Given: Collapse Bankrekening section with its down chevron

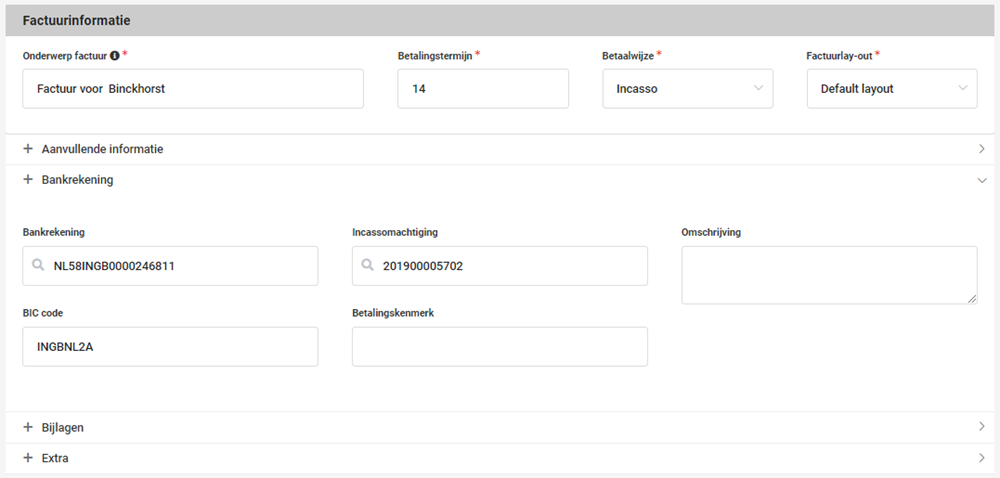Looking at the screenshot, I should tap(982, 180).
